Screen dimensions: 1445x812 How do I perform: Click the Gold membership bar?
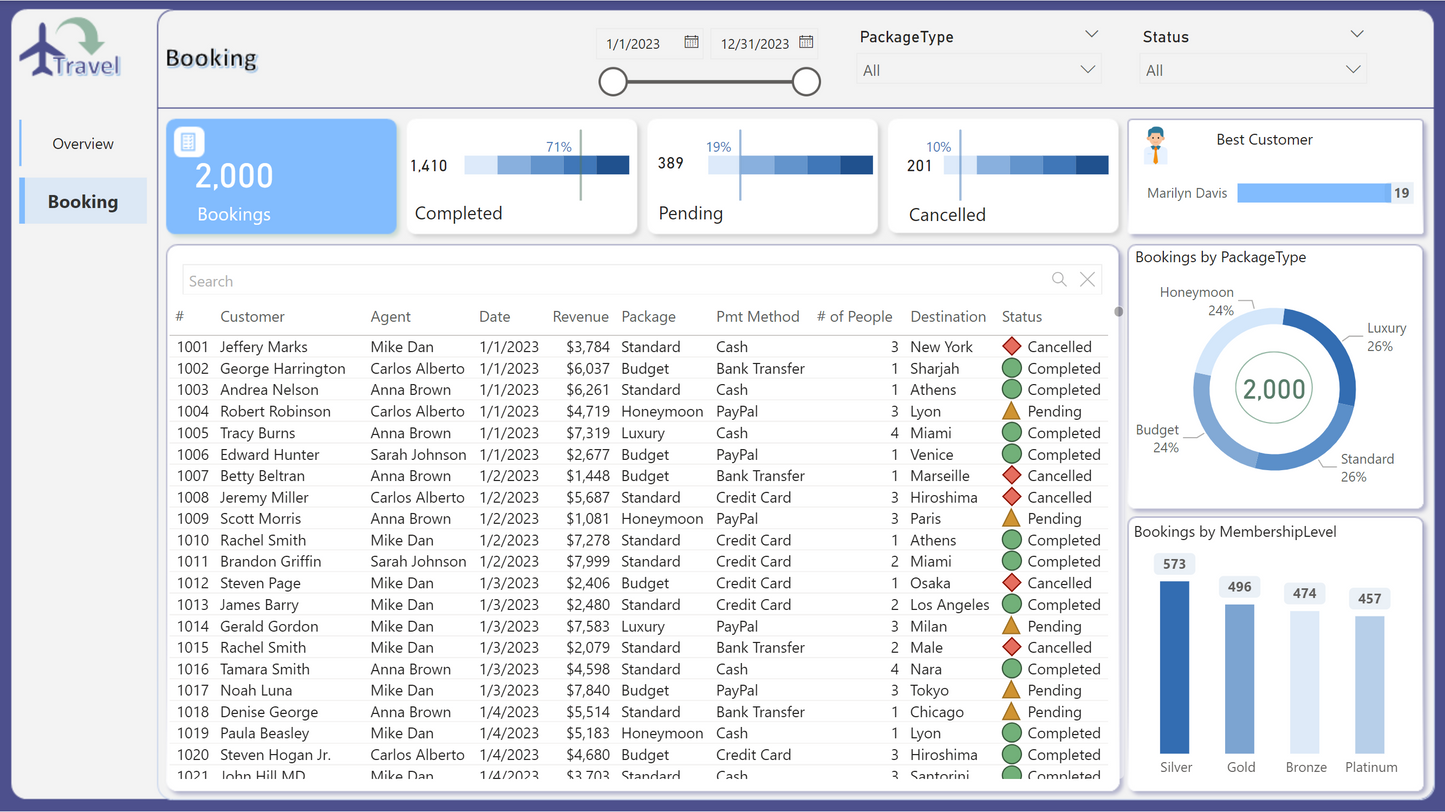1240,679
